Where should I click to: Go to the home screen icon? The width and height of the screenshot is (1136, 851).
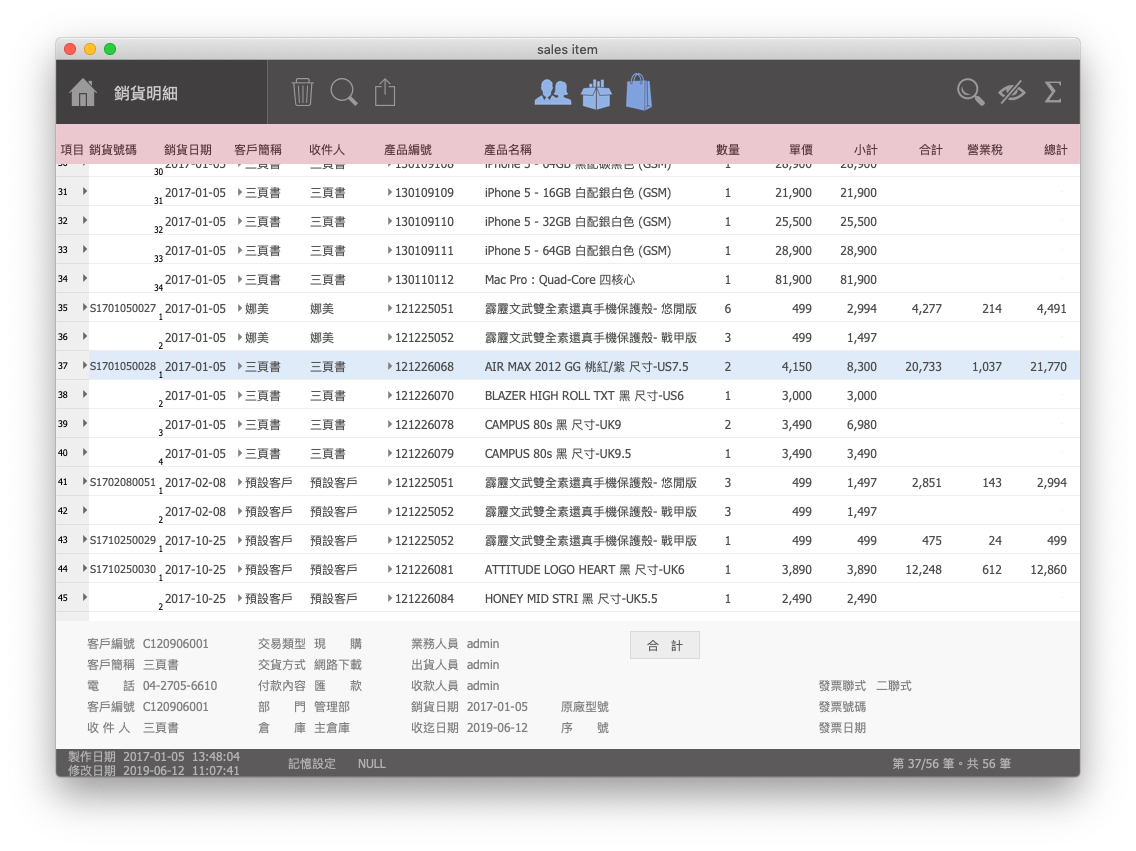click(83, 93)
